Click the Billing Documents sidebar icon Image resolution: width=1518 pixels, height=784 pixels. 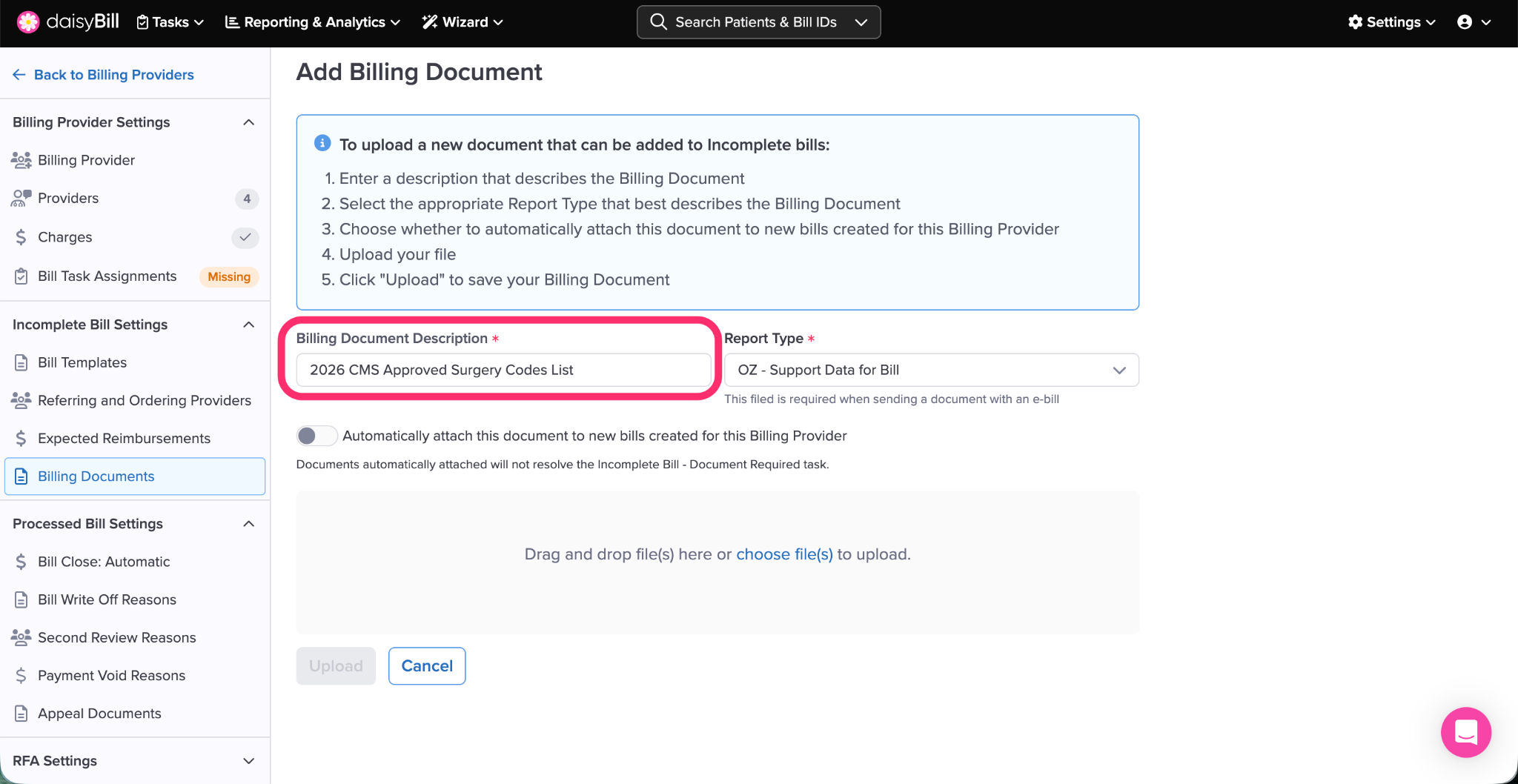click(x=21, y=476)
